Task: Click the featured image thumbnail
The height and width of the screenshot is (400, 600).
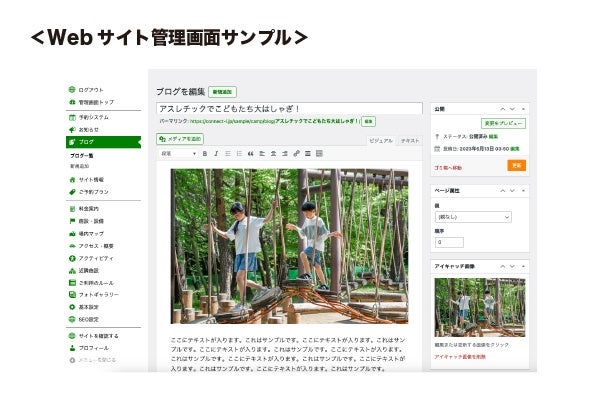Action: point(480,308)
